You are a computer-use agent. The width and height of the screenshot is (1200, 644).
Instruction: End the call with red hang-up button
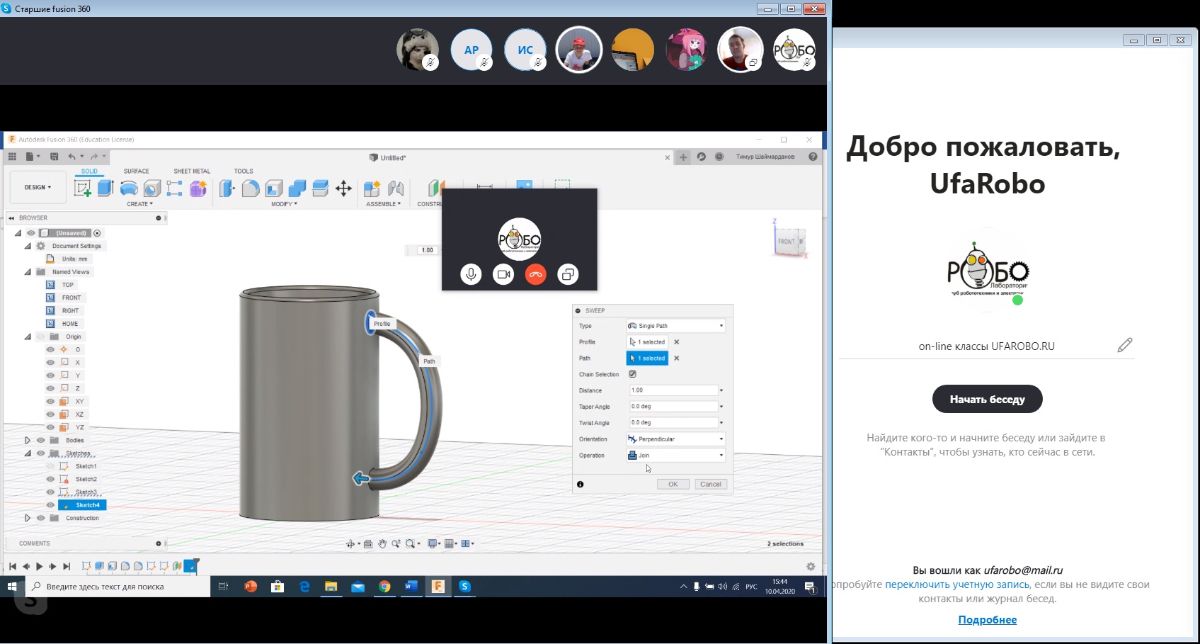(536, 274)
